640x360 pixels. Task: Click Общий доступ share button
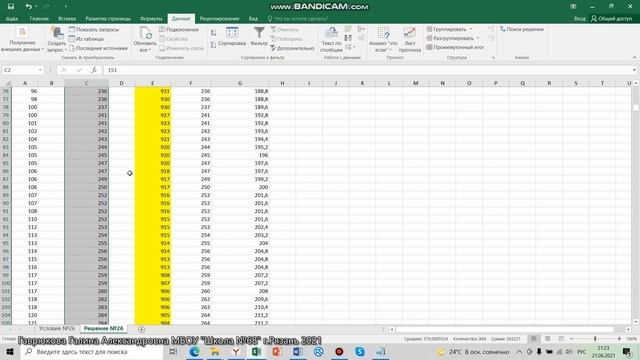tap(611, 19)
